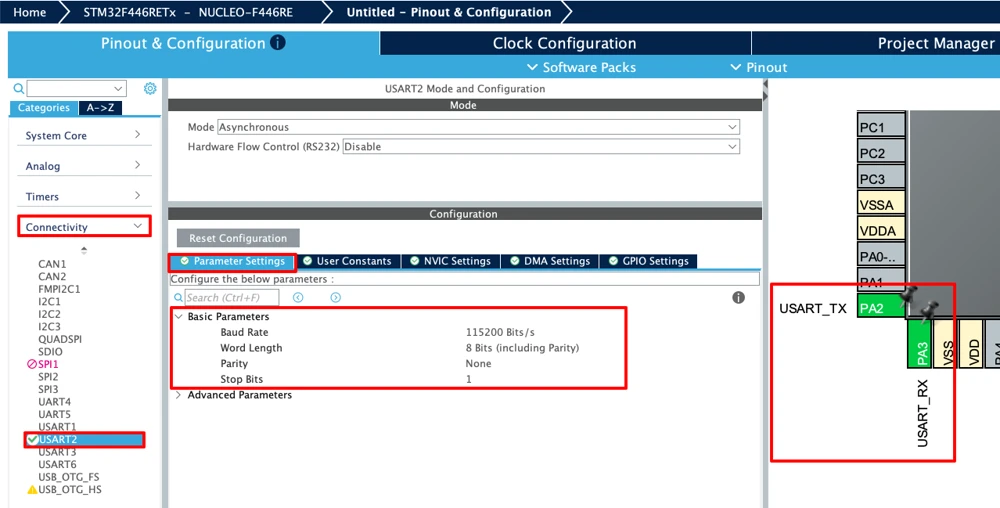Select the Pinout & Configuration tab
The height and width of the screenshot is (508, 1000).
coord(193,43)
